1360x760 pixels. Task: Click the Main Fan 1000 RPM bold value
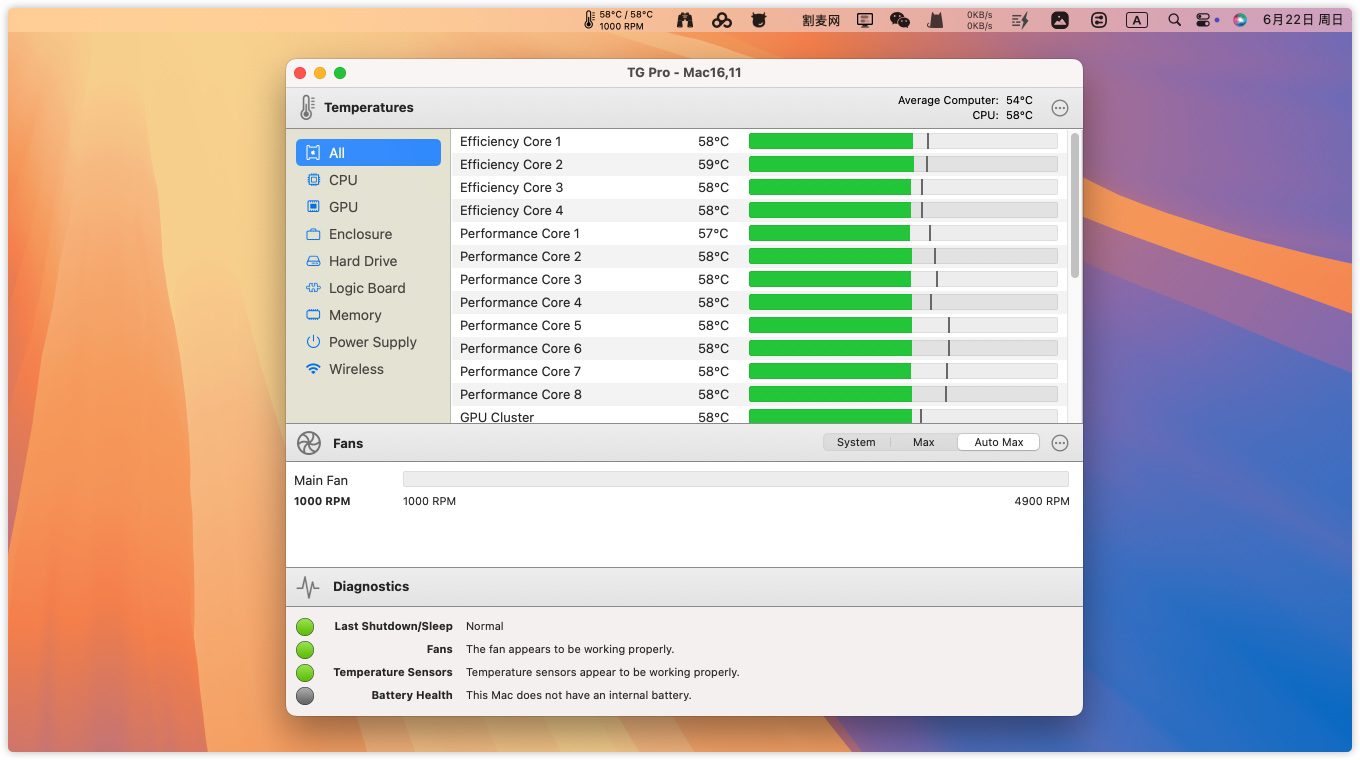click(x=322, y=501)
